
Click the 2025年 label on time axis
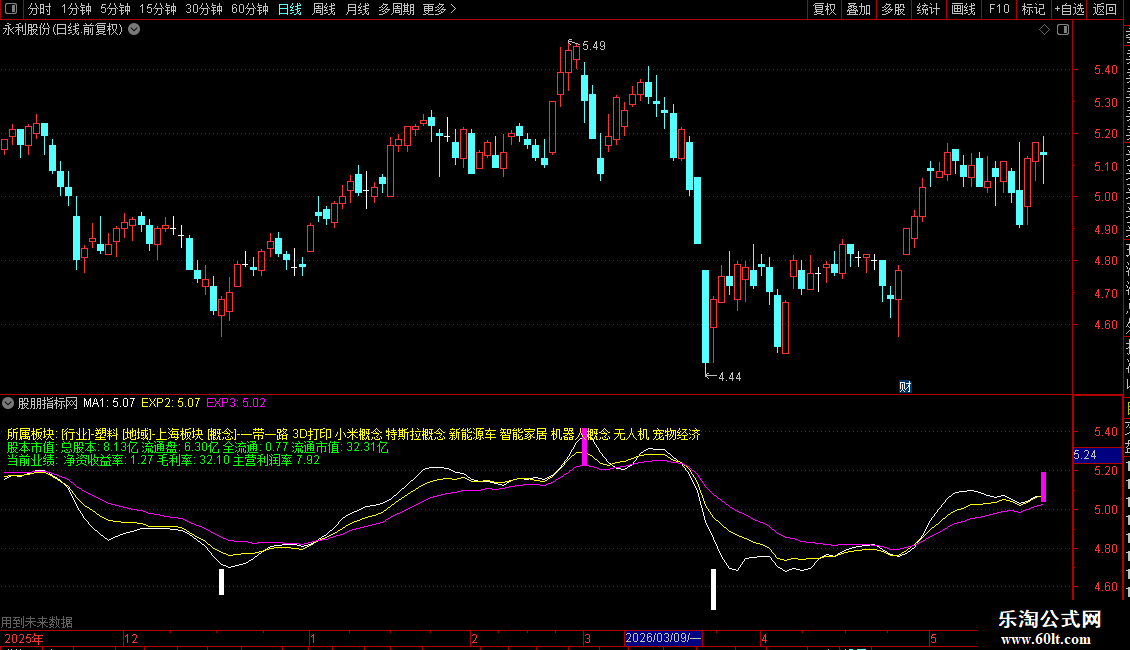point(24,638)
